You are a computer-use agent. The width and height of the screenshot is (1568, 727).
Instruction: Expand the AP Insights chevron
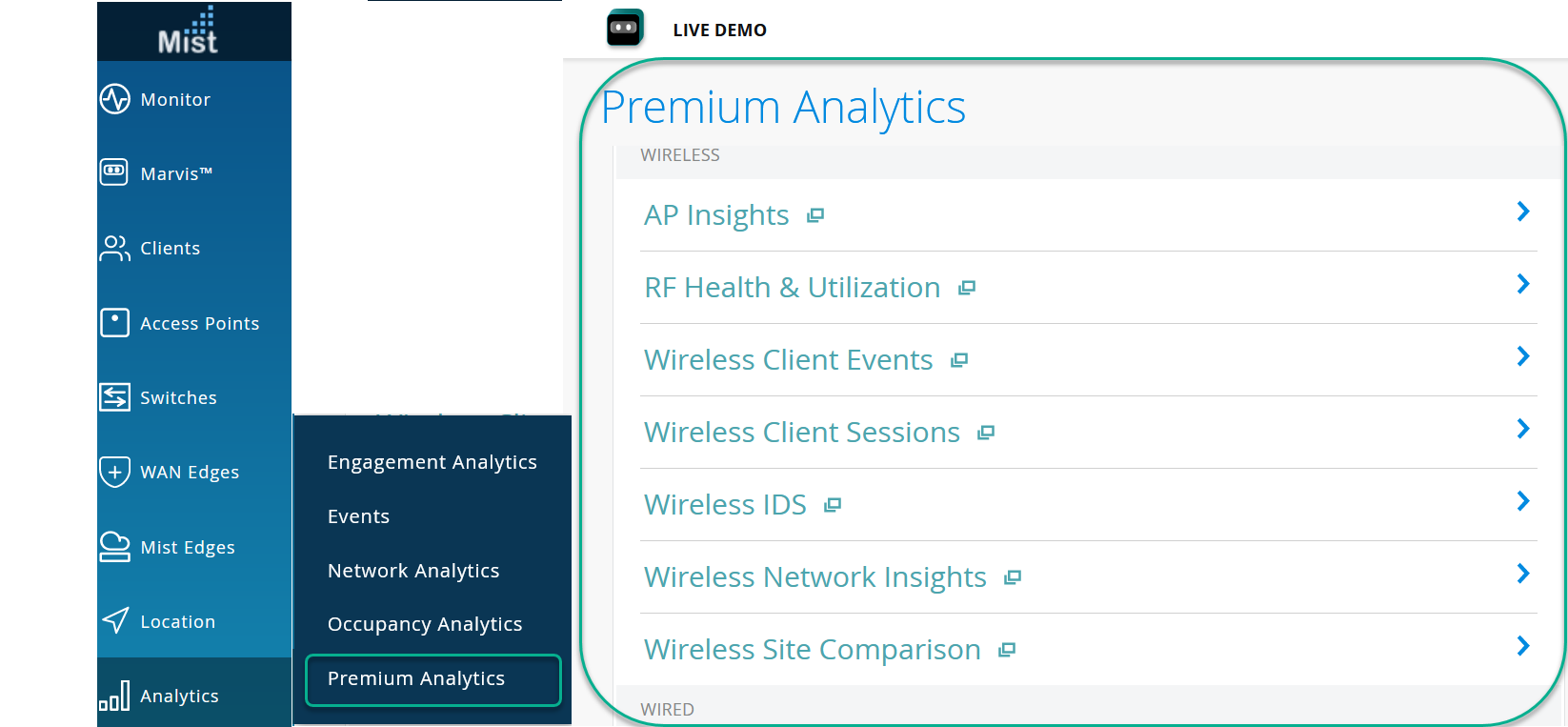click(1522, 212)
